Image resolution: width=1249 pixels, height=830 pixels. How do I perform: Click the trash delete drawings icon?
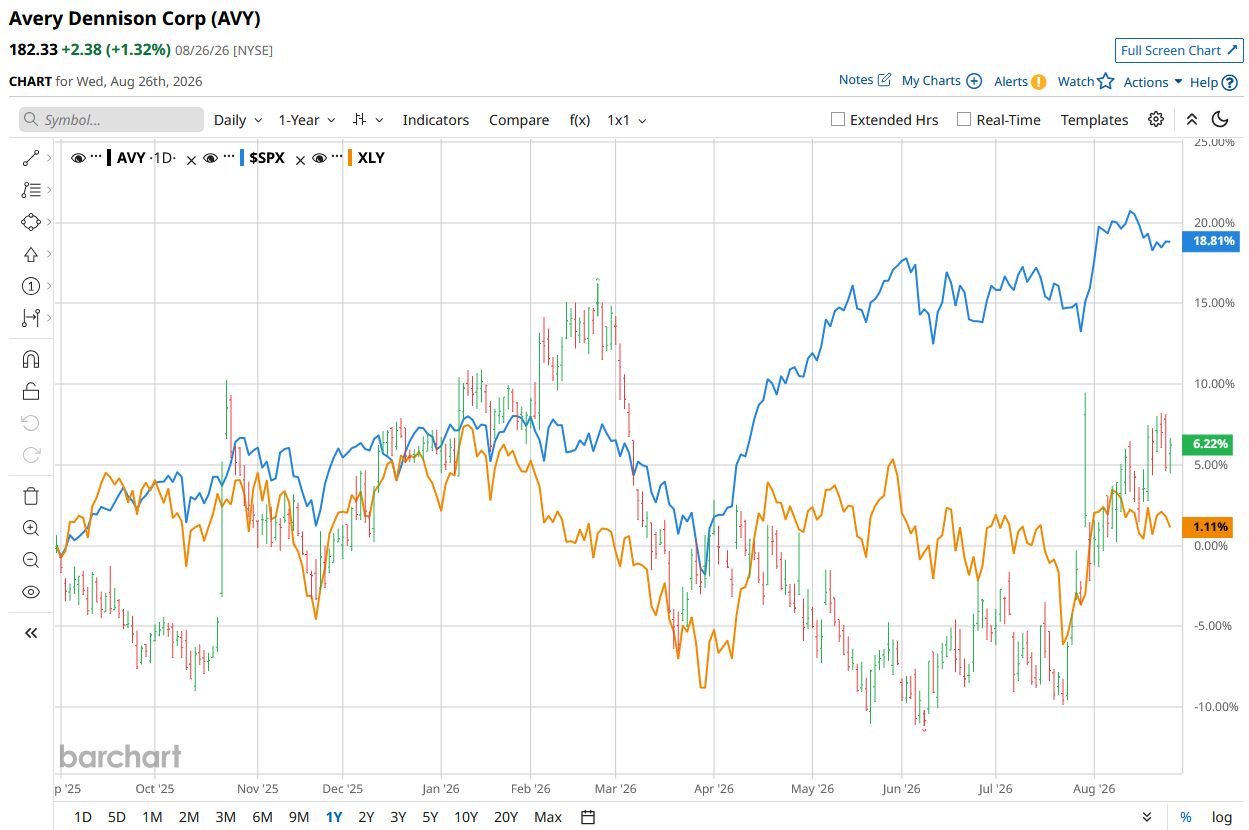pos(30,496)
